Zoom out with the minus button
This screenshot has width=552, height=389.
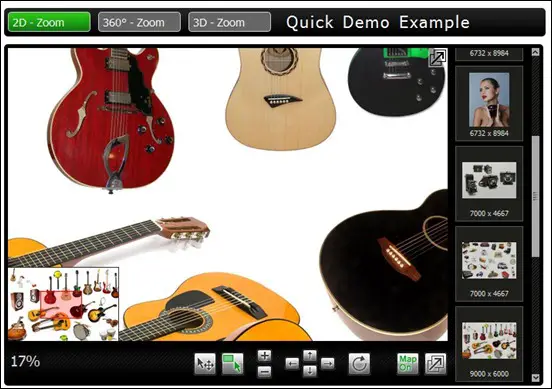pyautogui.click(x=264, y=371)
